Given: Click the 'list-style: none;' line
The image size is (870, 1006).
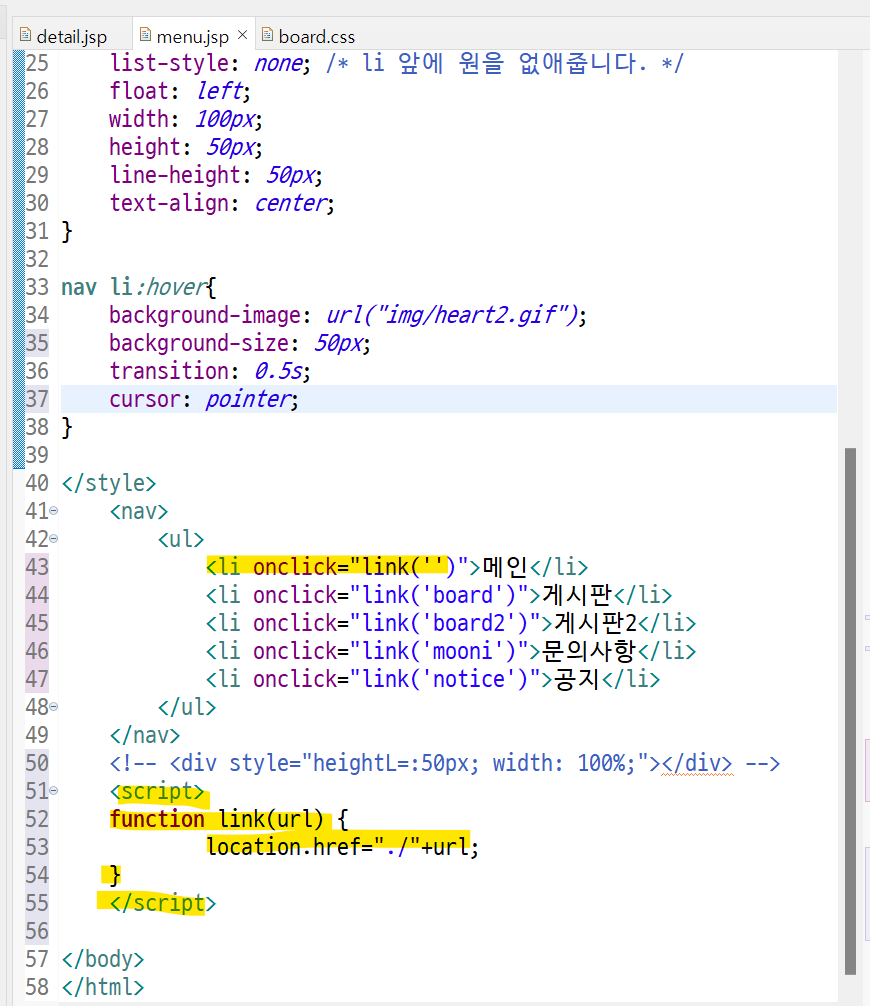Looking at the screenshot, I should tap(209, 63).
